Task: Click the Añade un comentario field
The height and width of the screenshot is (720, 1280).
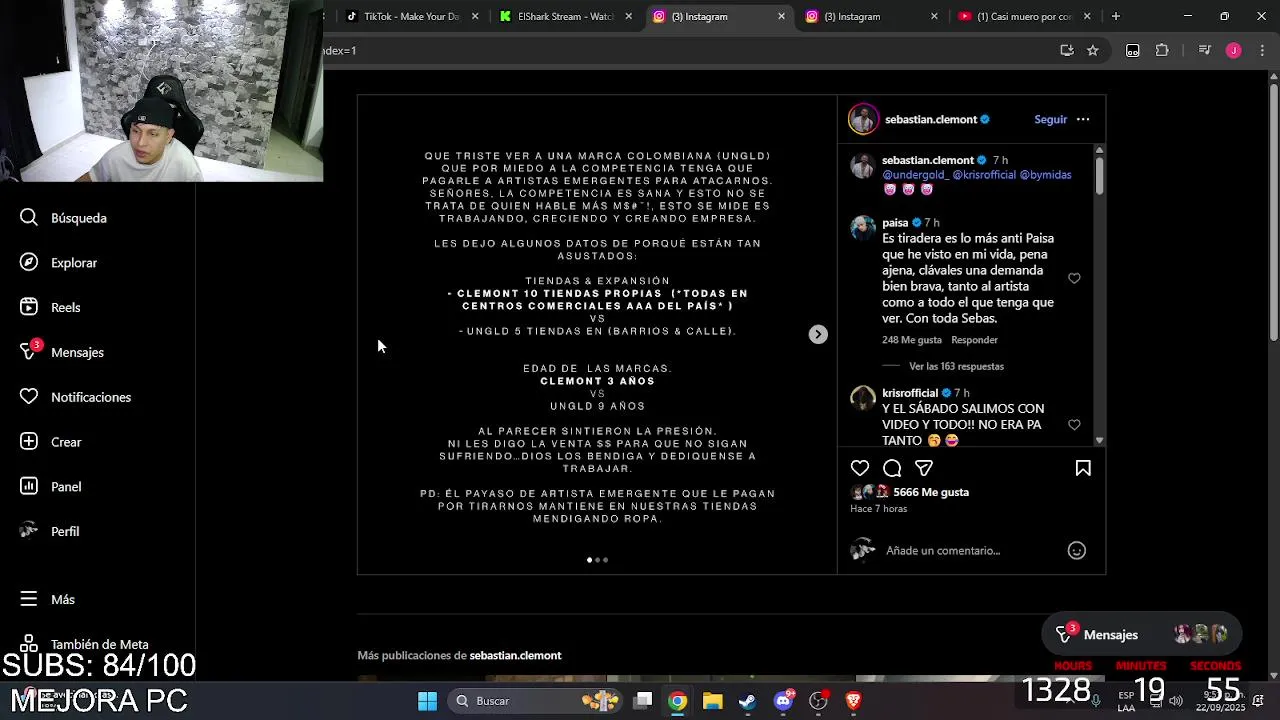Action: point(943,551)
